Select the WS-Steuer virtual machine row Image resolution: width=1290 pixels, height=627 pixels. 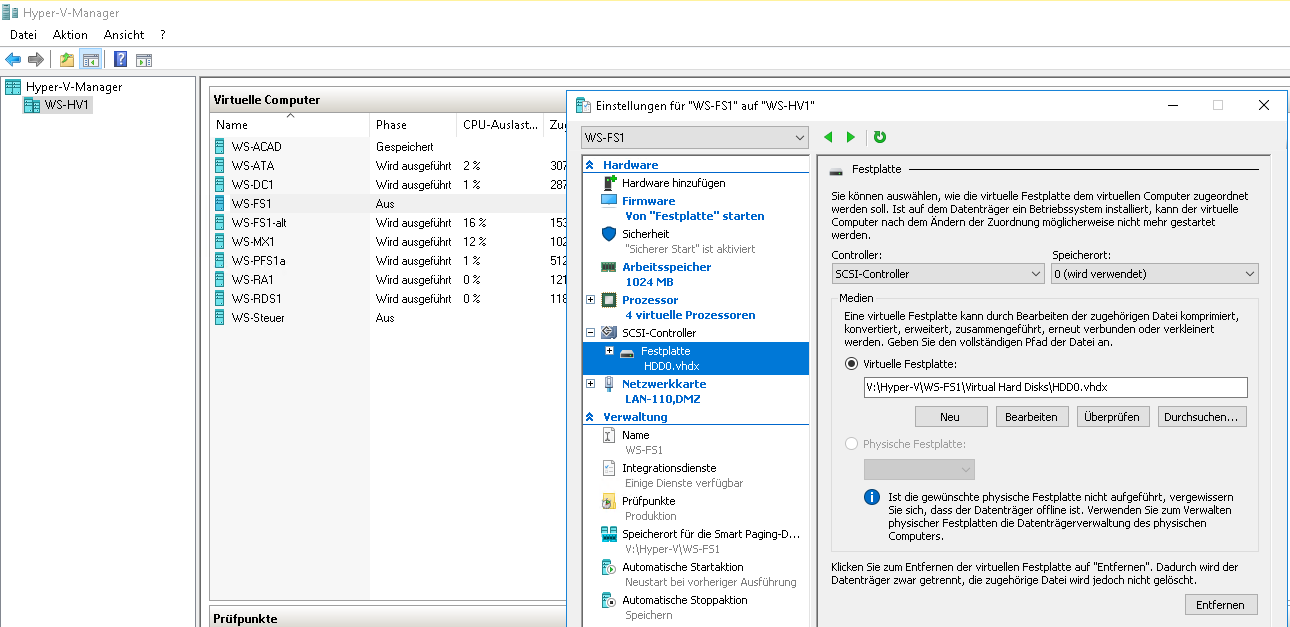coord(388,318)
